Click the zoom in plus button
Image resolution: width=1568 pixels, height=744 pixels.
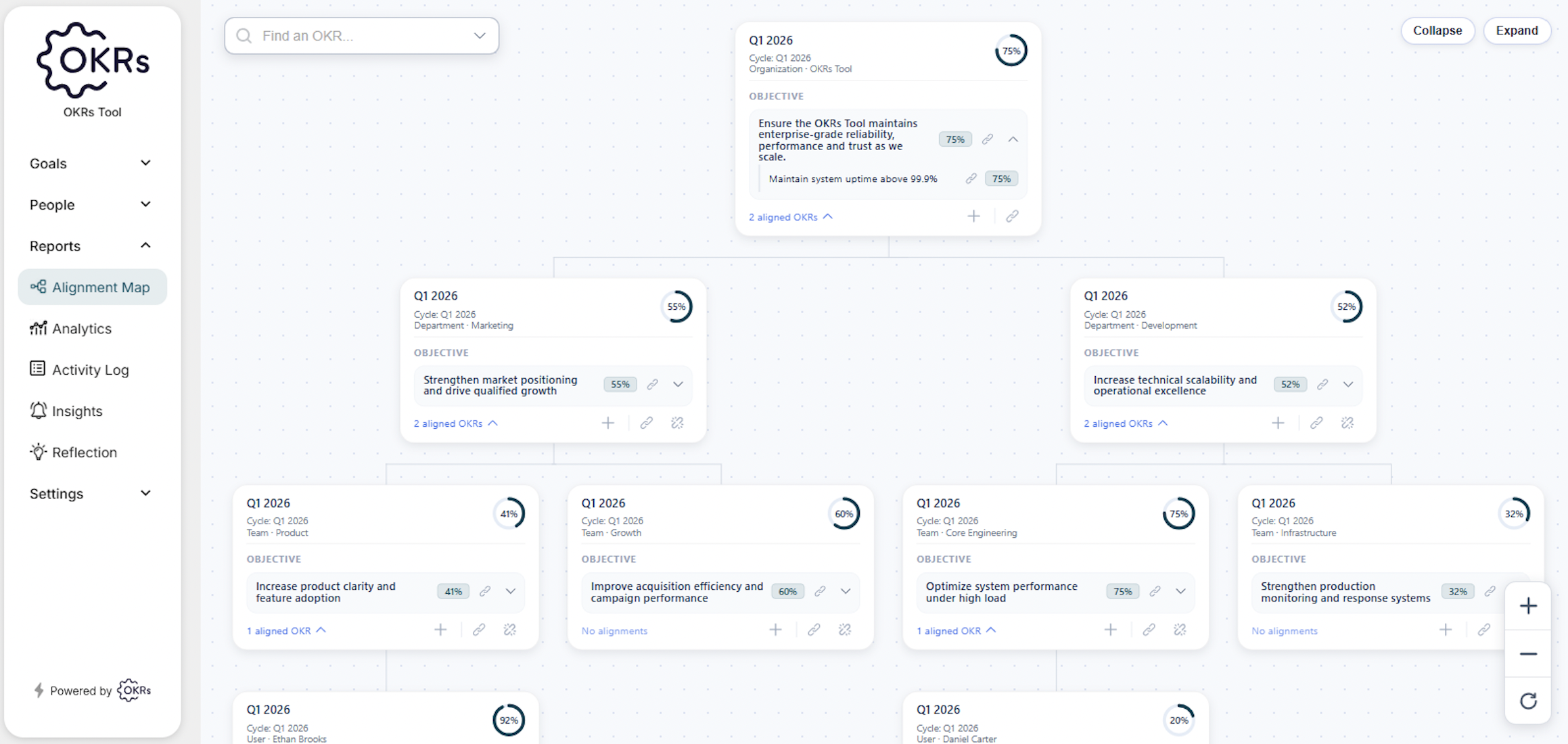(x=1527, y=606)
